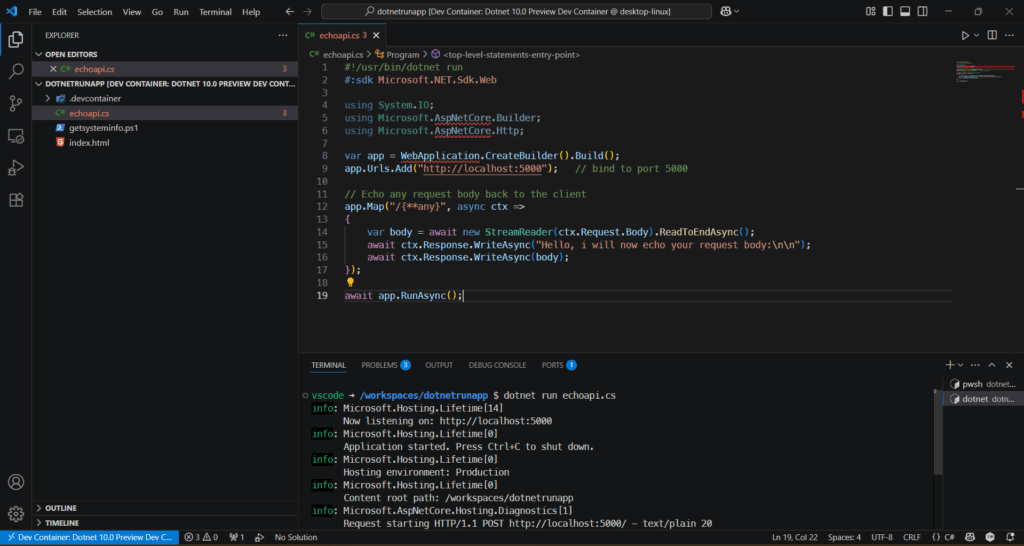Open new terminal launch profile dropdown
The image size is (1024, 546).
coord(961,365)
